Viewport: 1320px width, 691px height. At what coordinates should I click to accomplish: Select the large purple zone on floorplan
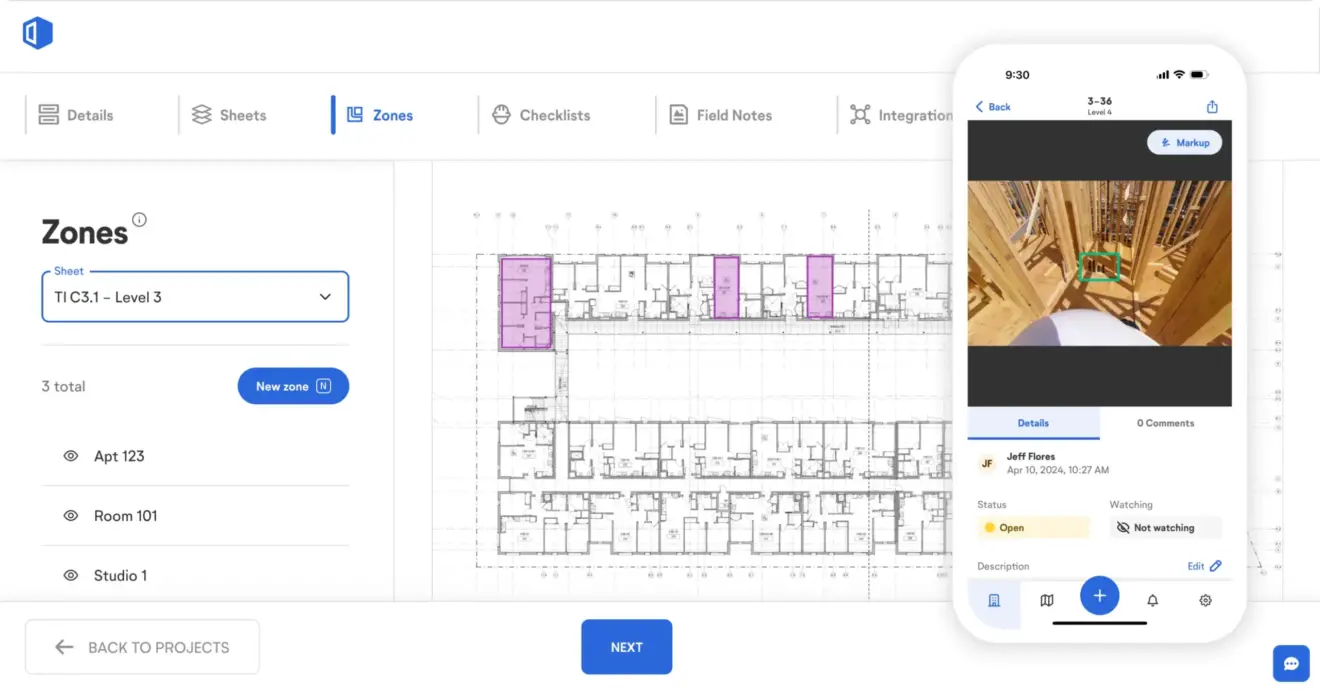tap(525, 303)
